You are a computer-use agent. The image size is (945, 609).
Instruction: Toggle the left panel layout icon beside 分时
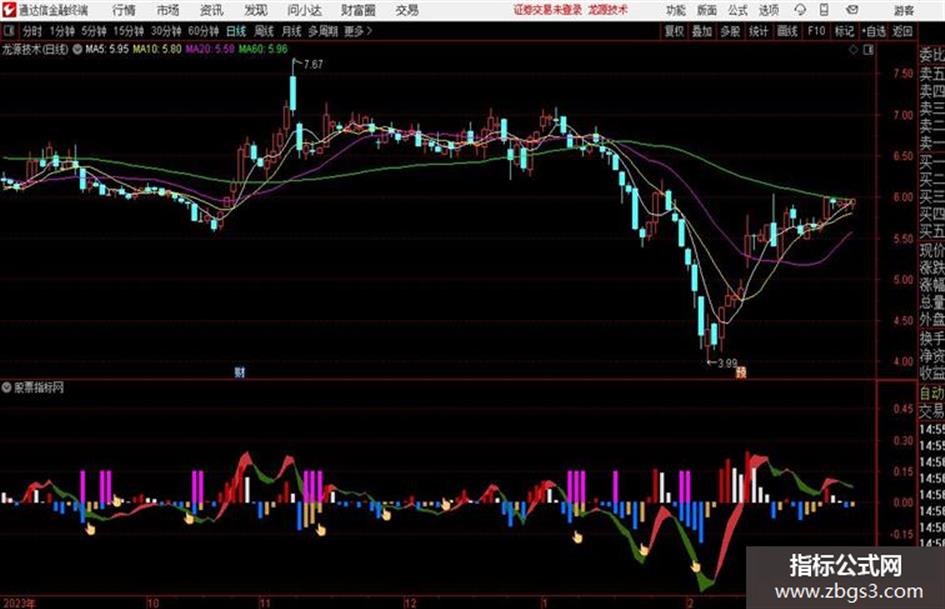[8, 31]
